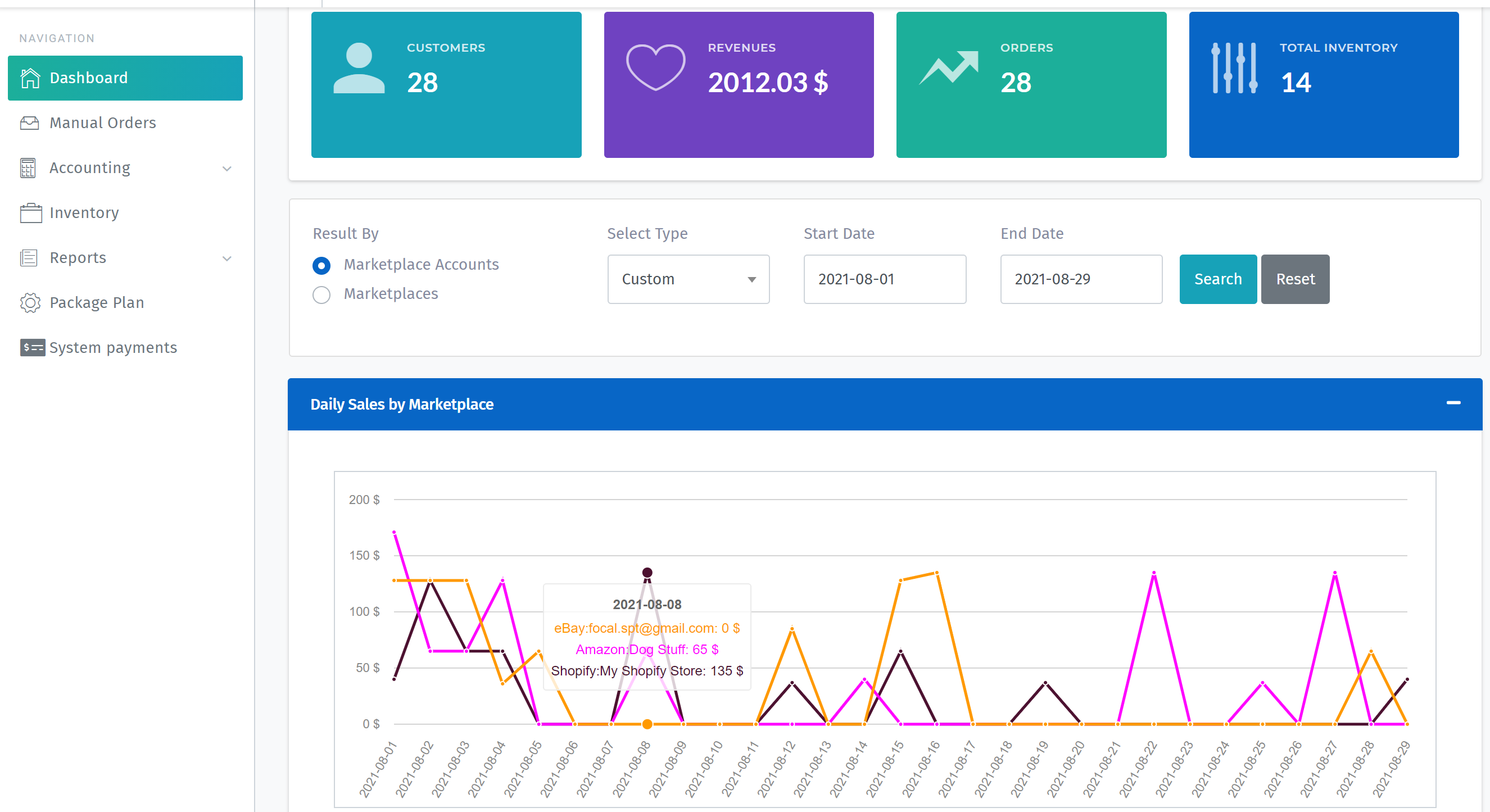This screenshot has height=812, width=1490.
Task: Click the Revenues heart icon
Action: [x=655, y=67]
